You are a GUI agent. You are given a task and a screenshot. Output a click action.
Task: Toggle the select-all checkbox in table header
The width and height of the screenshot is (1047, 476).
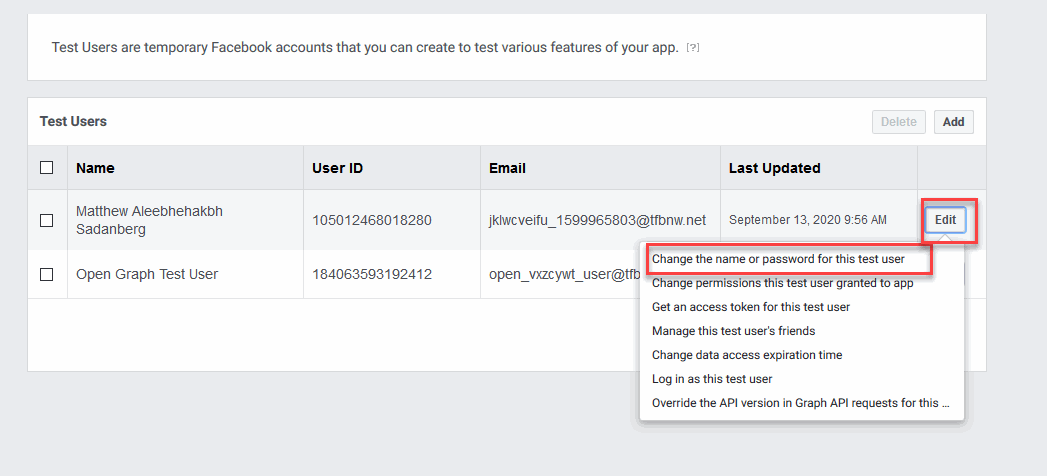47,168
